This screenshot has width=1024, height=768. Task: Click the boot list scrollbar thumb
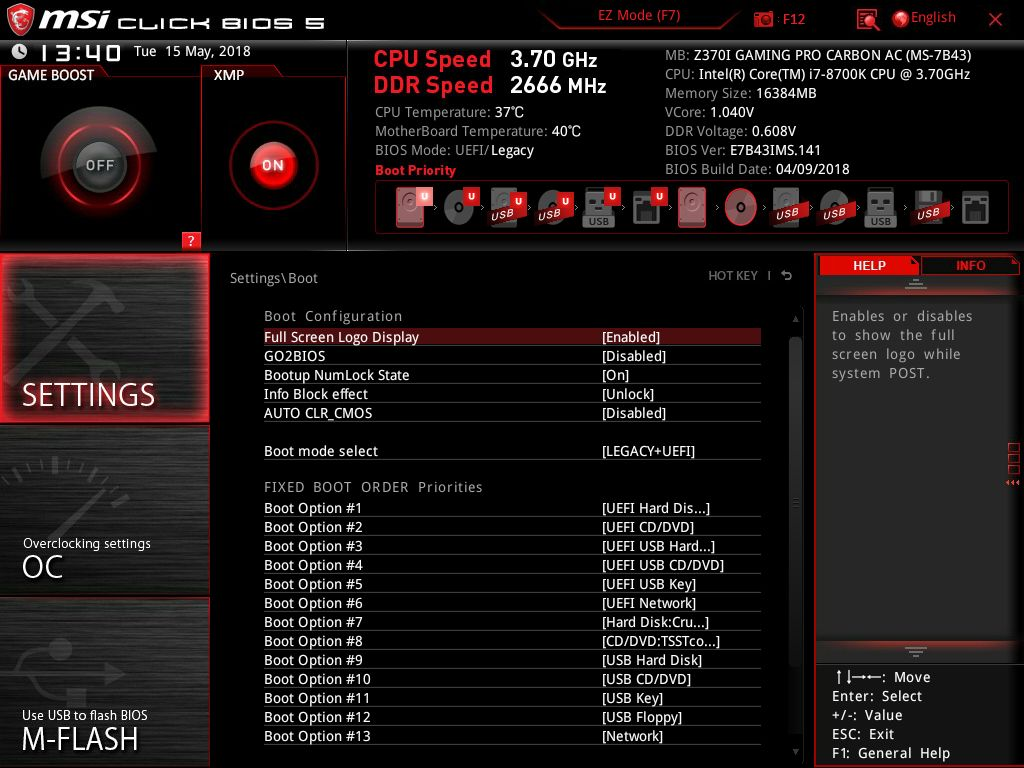[795, 503]
